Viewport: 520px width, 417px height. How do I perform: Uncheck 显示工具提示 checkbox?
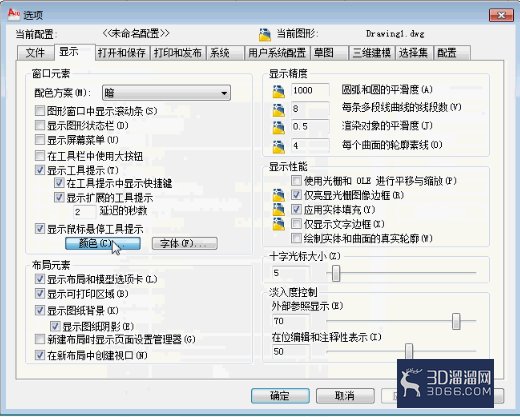coord(40,170)
